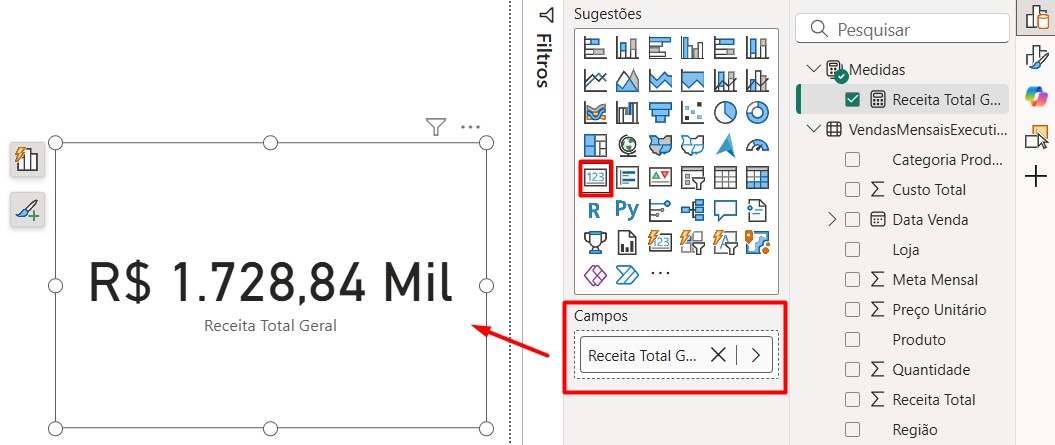Image resolution: width=1055 pixels, height=445 pixels.
Task: Open the format visual paintbrush button
Action: (x=27, y=209)
